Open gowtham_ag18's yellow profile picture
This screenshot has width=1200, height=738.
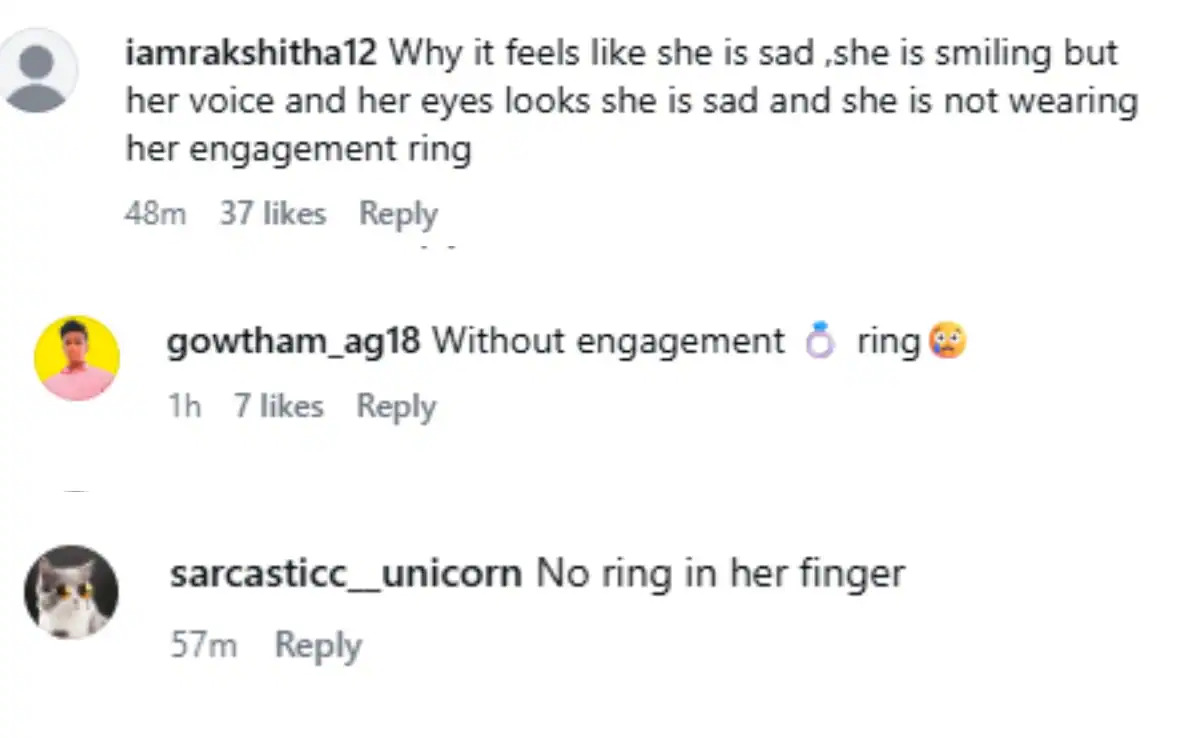point(77,359)
